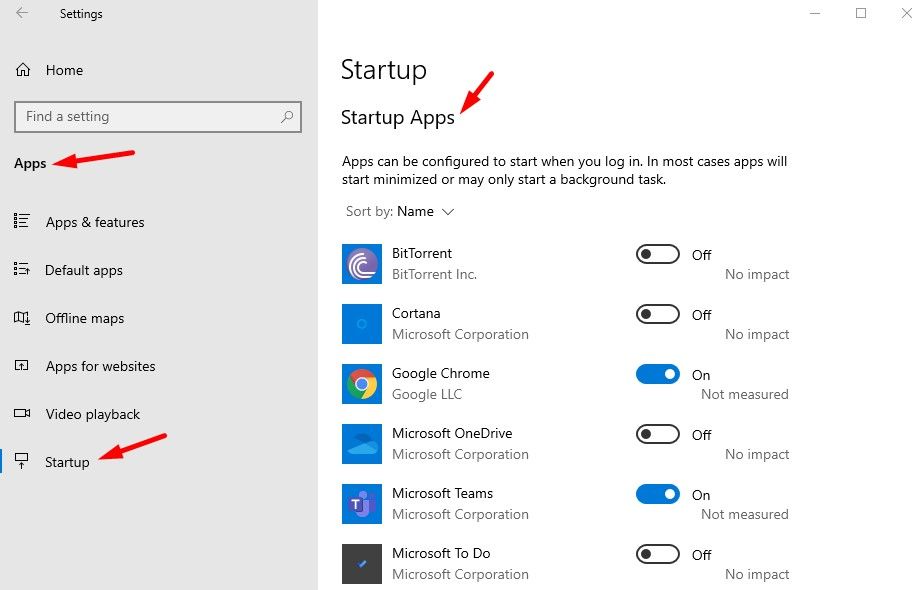The height and width of the screenshot is (590, 920).
Task: Enable BitTorrent at startup
Action: pos(657,254)
